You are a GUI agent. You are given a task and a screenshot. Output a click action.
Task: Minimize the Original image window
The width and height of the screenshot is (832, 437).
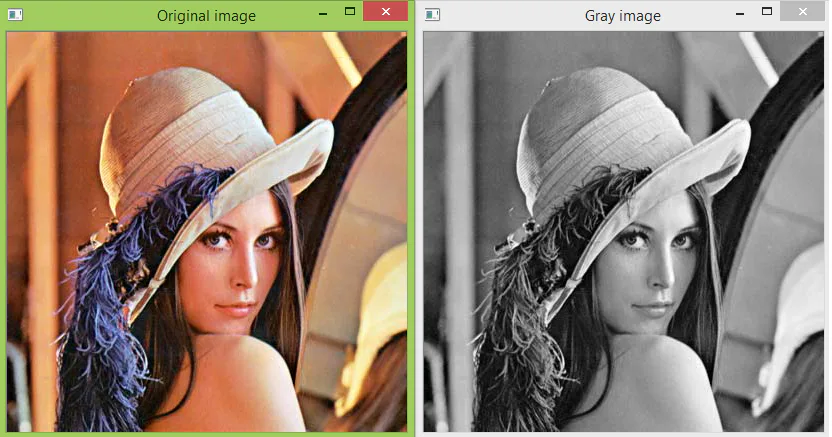(x=323, y=13)
